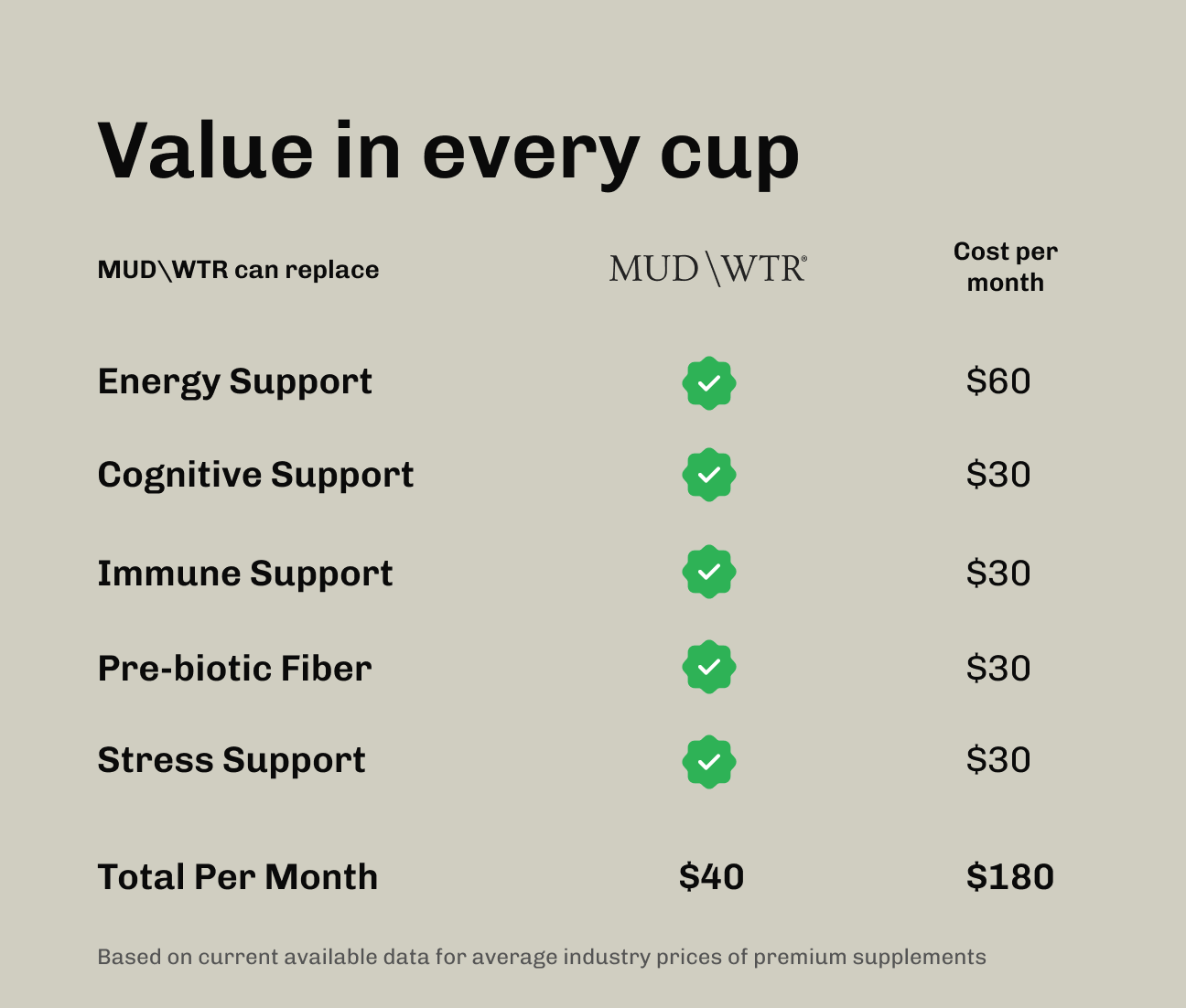This screenshot has width=1186, height=1008.
Task: Select the checkmark badge for Immune Support
Action: [x=709, y=572]
